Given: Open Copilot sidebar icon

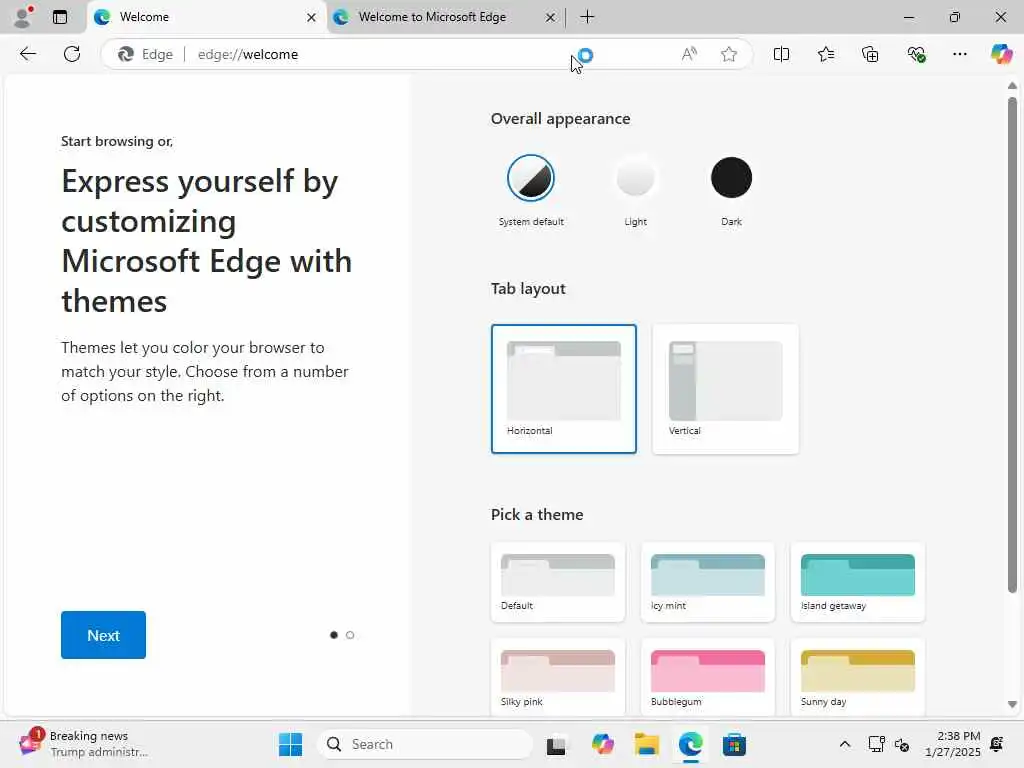Looking at the screenshot, I should 1001,54.
